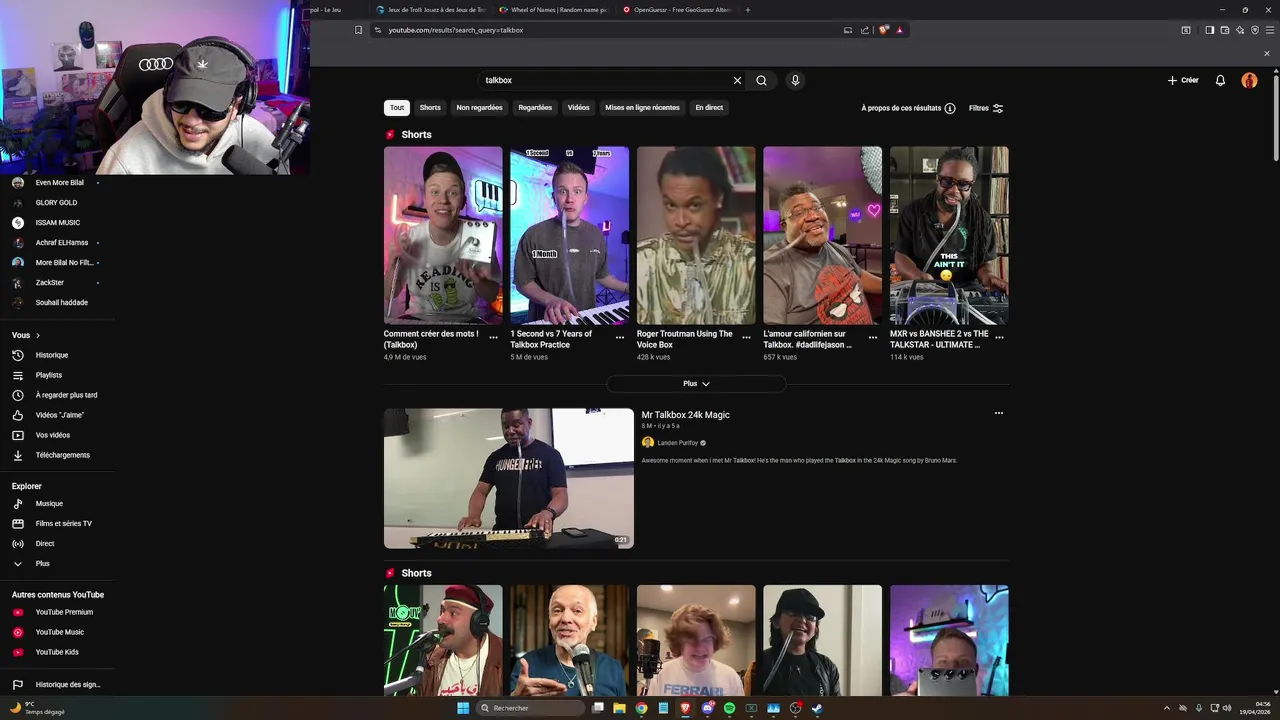Open Windows Start menu

pos(463,708)
